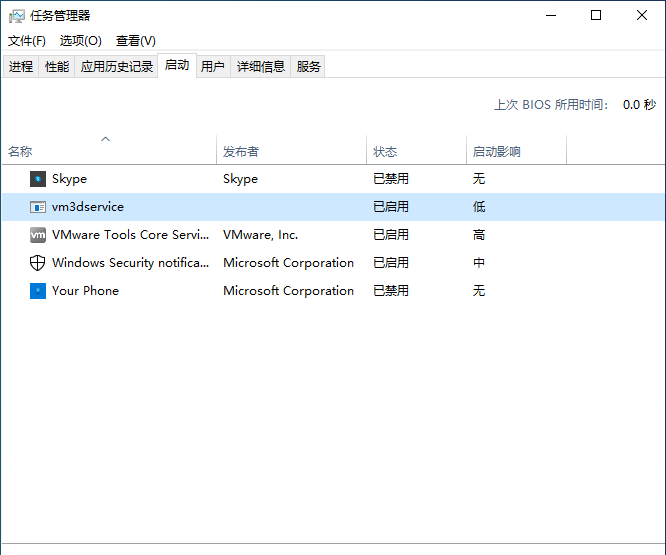This screenshot has width=666, height=555.
Task: Click the Windows Security shield icon
Action: point(38,263)
